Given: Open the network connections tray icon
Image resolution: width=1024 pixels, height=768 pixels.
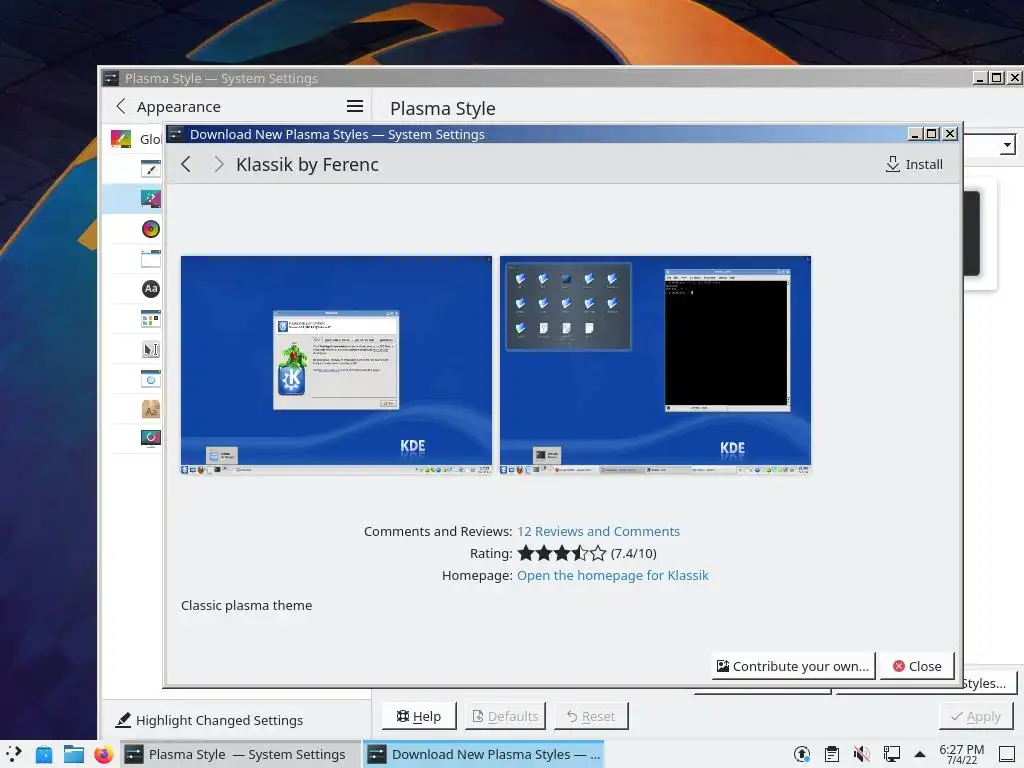Looking at the screenshot, I should tap(891, 754).
